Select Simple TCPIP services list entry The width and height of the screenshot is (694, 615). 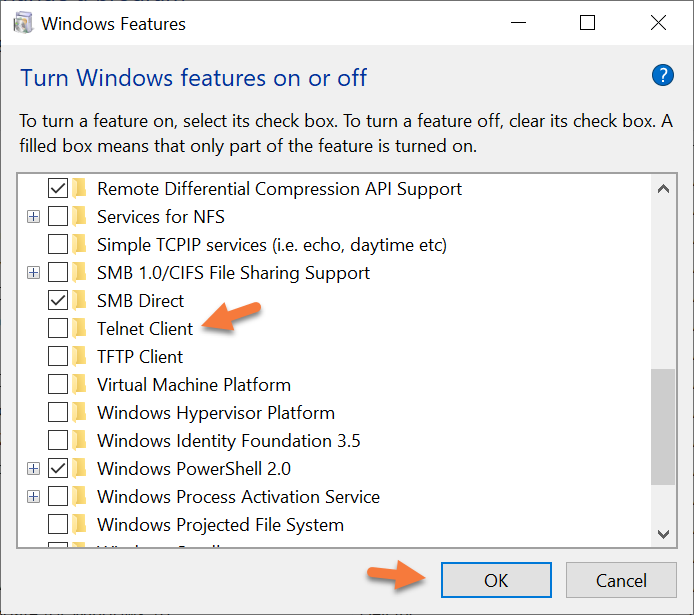[271, 244]
